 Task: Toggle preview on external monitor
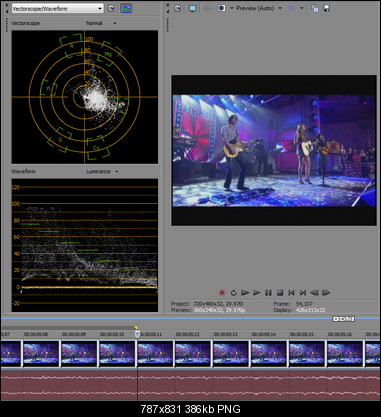click(x=193, y=8)
